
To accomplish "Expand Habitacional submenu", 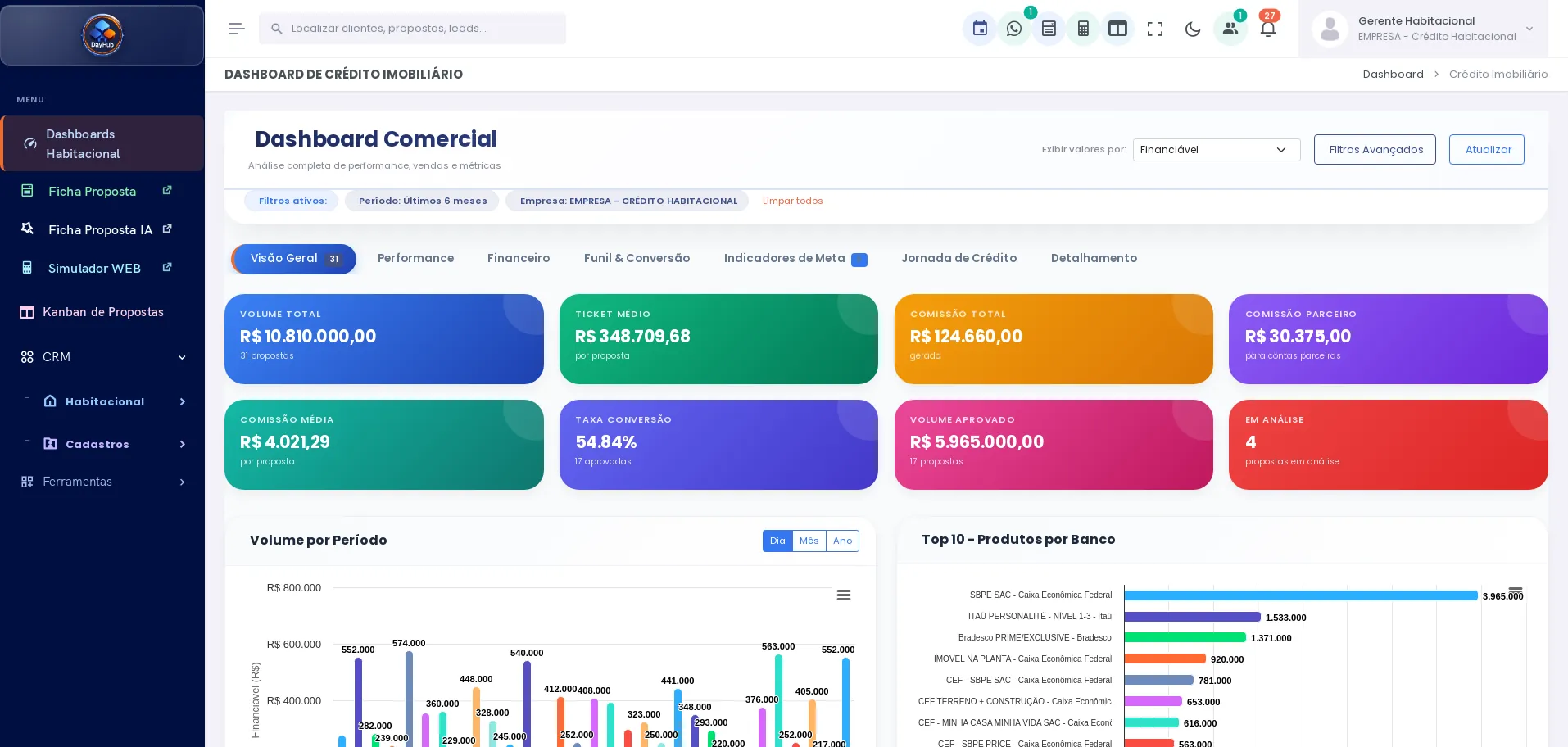I will tap(102, 401).
